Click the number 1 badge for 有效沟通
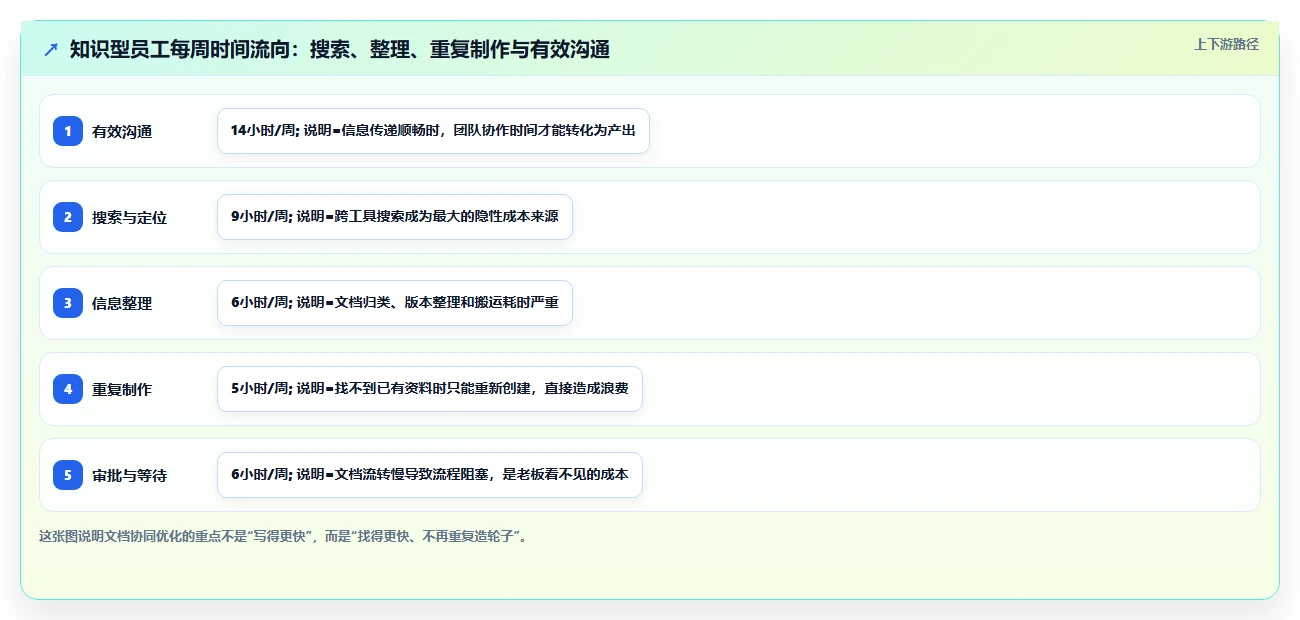Image resolution: width=1300 pixels, height=620 pixels. pyautogui.click(x=68, y=131)
